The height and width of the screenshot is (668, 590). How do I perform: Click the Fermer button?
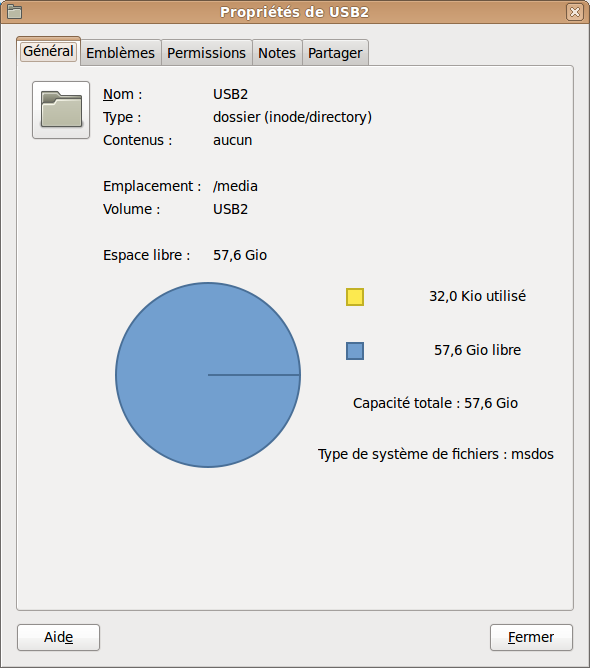click(531, 637)
